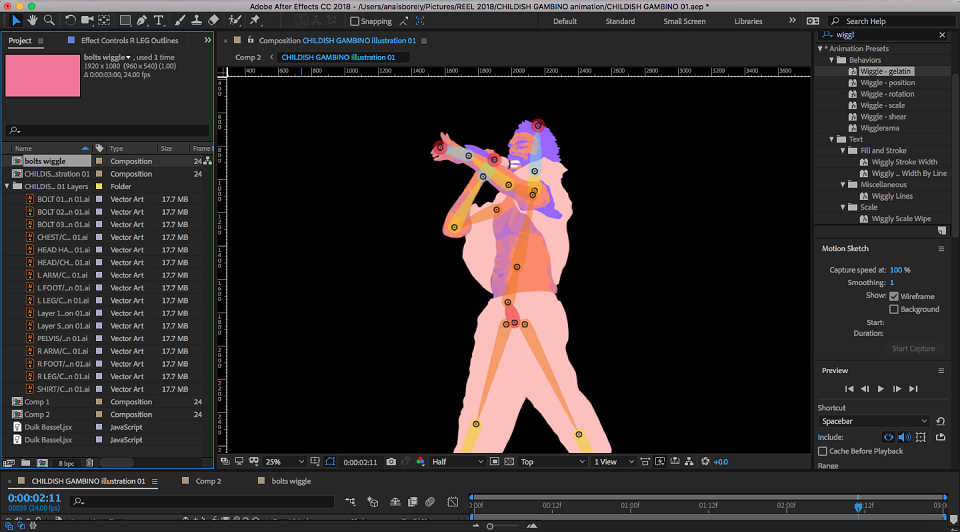Enable Cache Before Playback checkbox
This screenshot has width=960, height=532.
coord(823,451)
